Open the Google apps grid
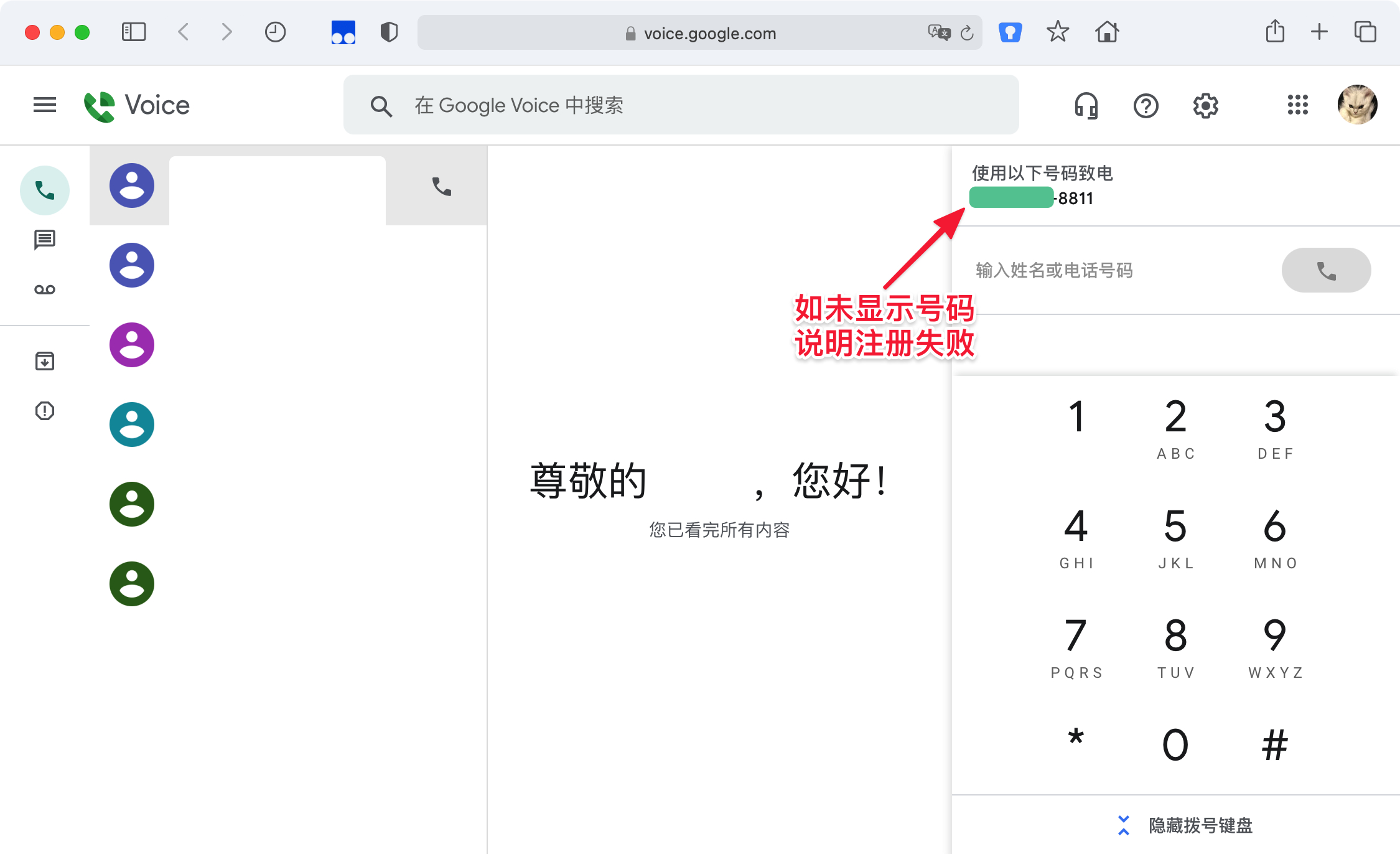Image resolution: width=1400 pixels, height=854 pixels. click(x=1297, y=105)
